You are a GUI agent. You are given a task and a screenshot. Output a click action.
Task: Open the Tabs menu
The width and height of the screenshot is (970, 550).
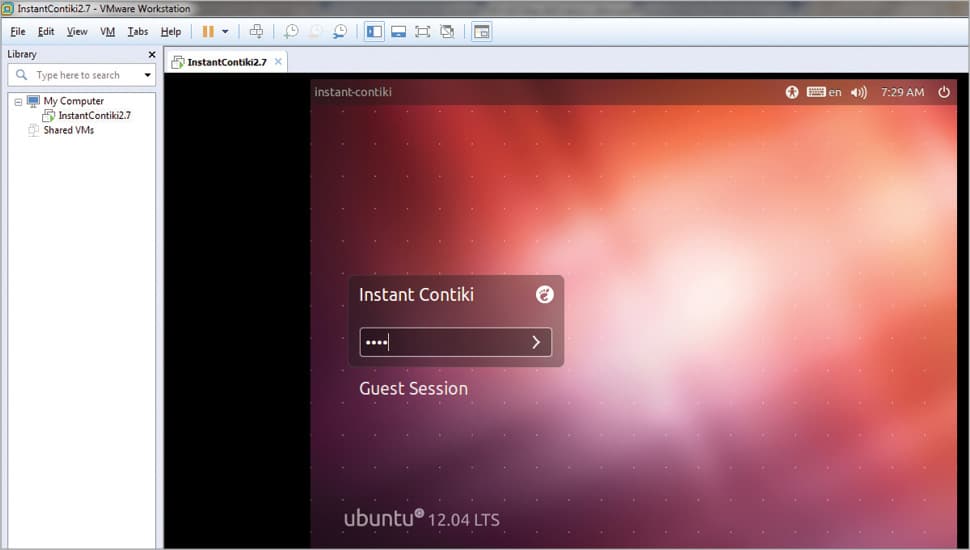137,31
